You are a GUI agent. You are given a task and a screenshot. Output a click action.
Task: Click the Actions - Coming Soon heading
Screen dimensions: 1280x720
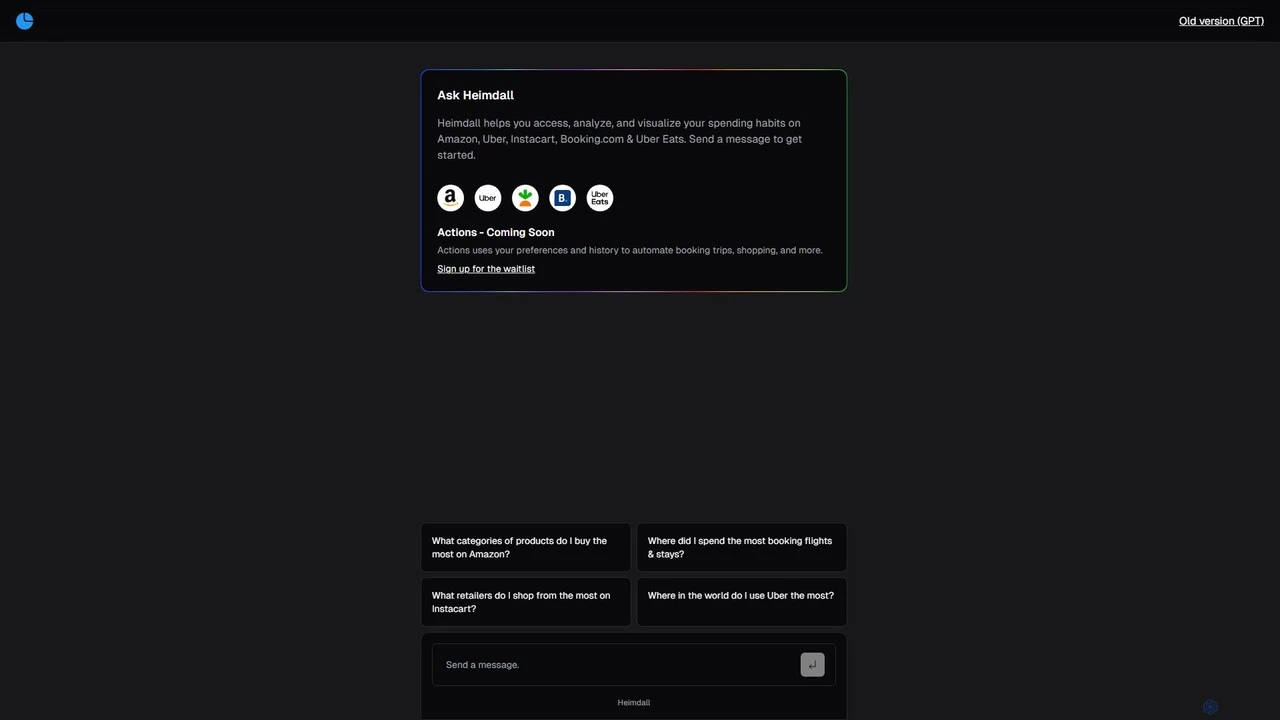click(x=496, y=232)
